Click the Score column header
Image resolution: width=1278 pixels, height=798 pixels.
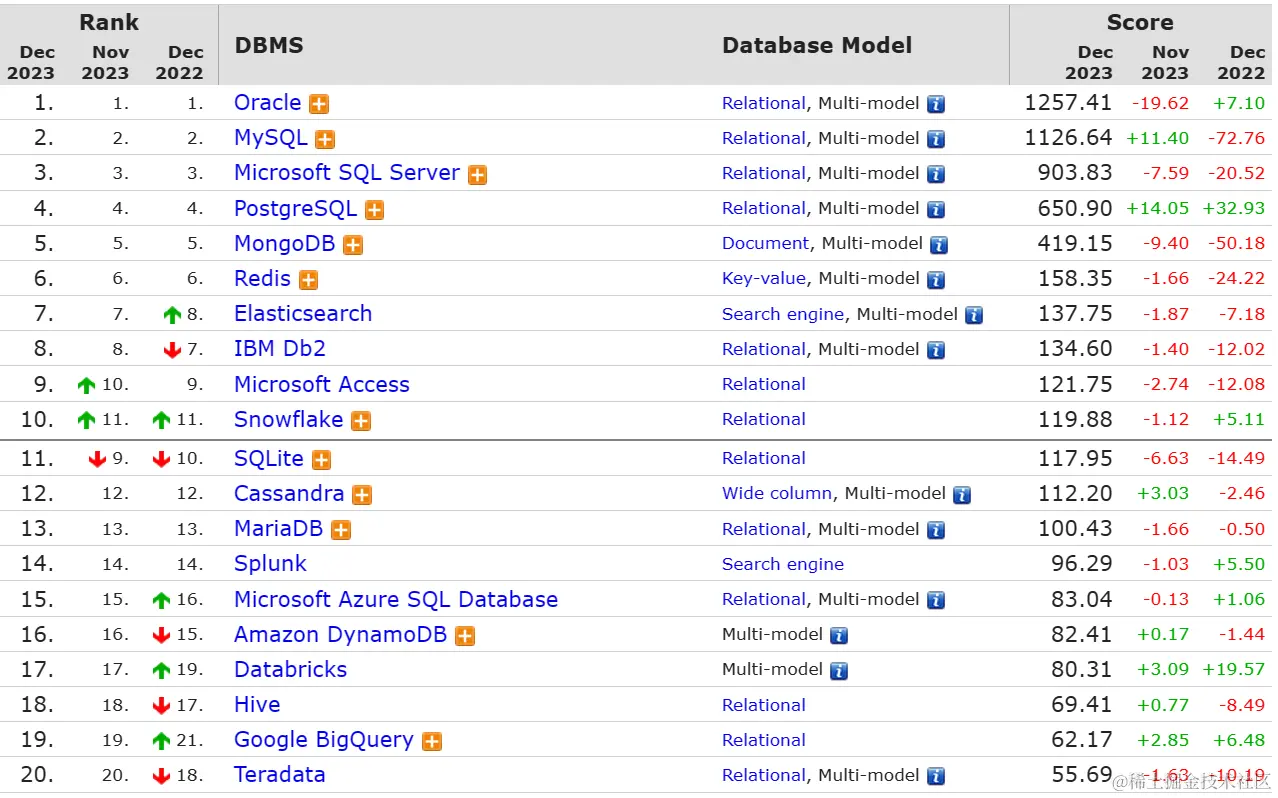click(1140, 22)
